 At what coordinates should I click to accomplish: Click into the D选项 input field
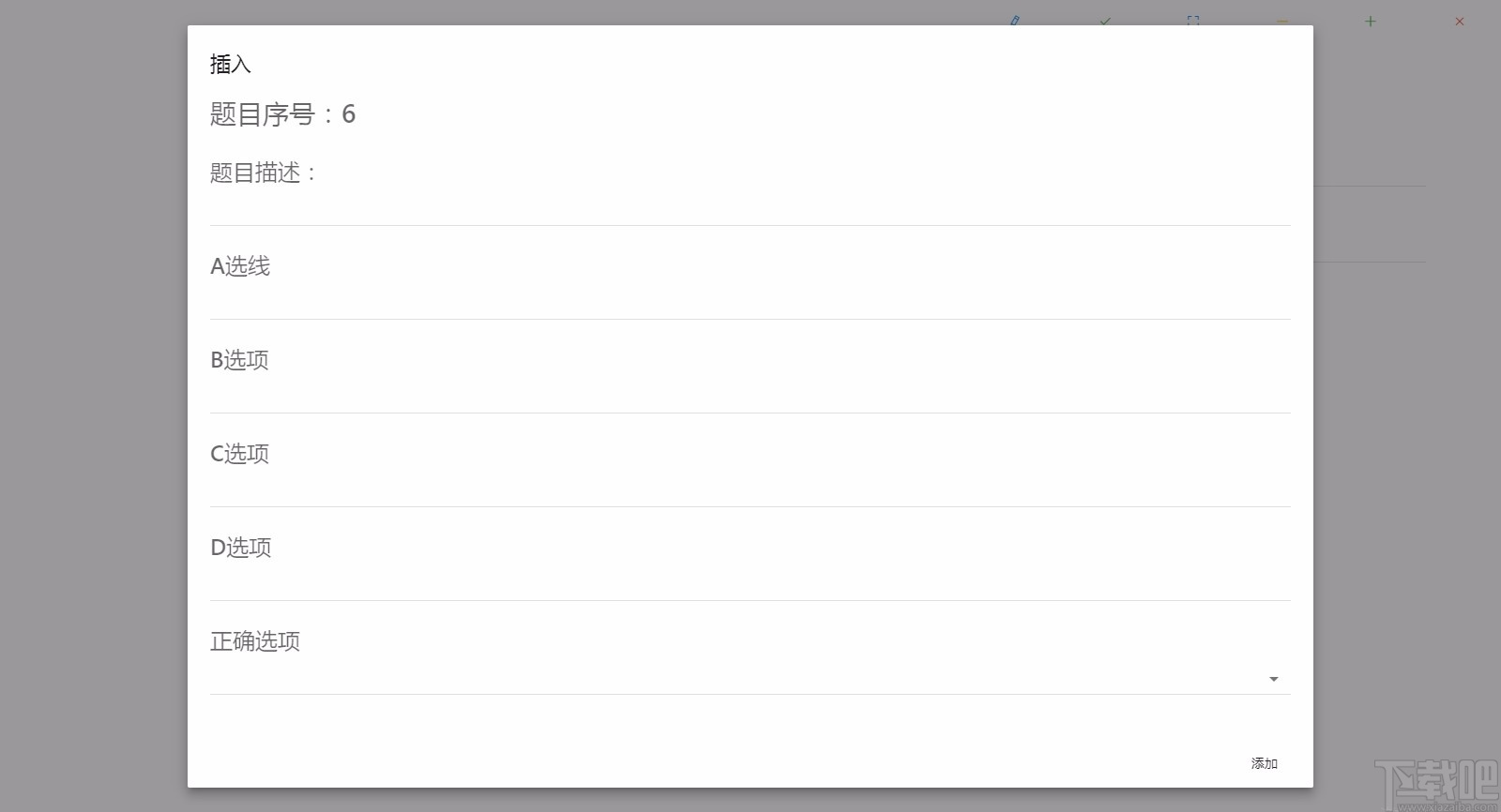tap(750, 583)
